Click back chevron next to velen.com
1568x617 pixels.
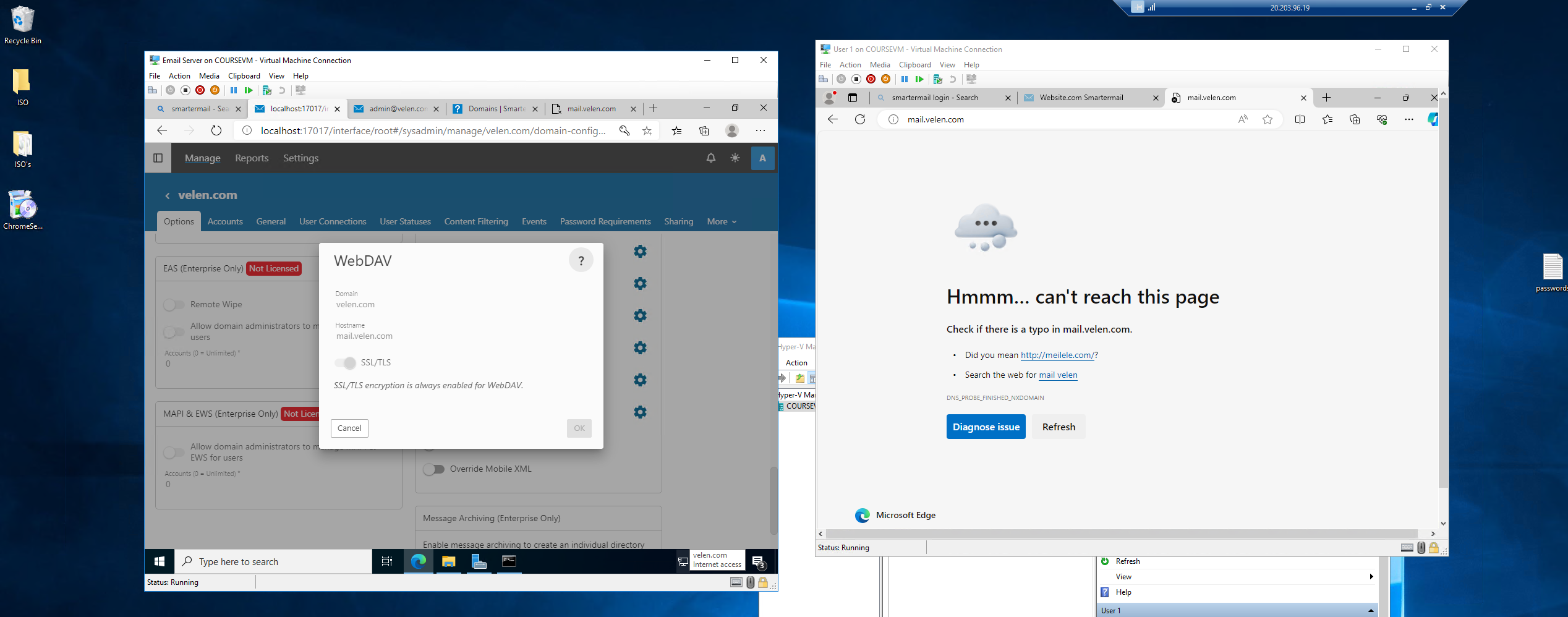tap(168, 195)
